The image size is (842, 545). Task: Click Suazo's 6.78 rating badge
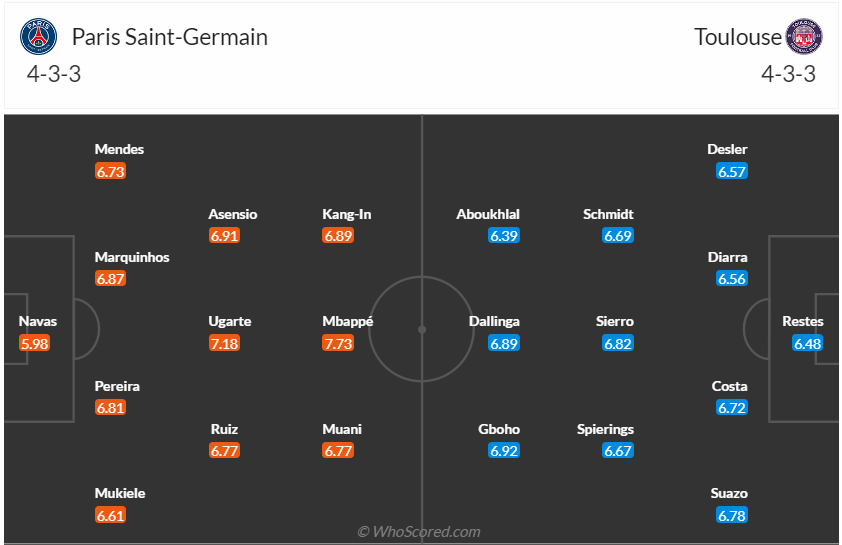click(x=732, y=515)
